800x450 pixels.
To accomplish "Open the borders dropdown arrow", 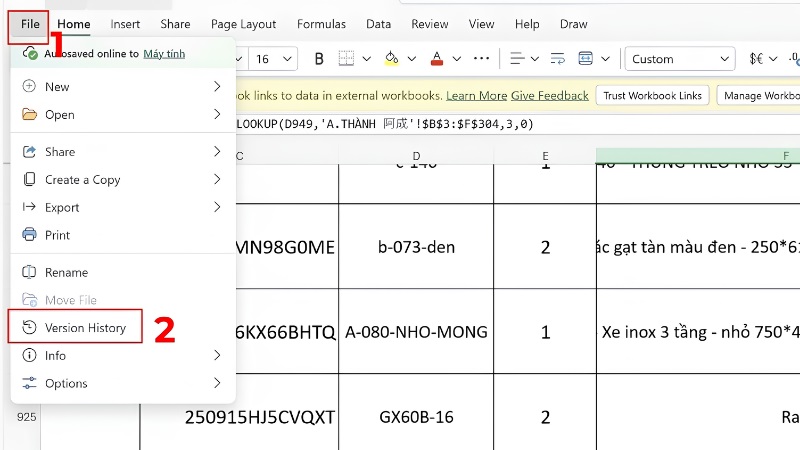I will (367, 59).
